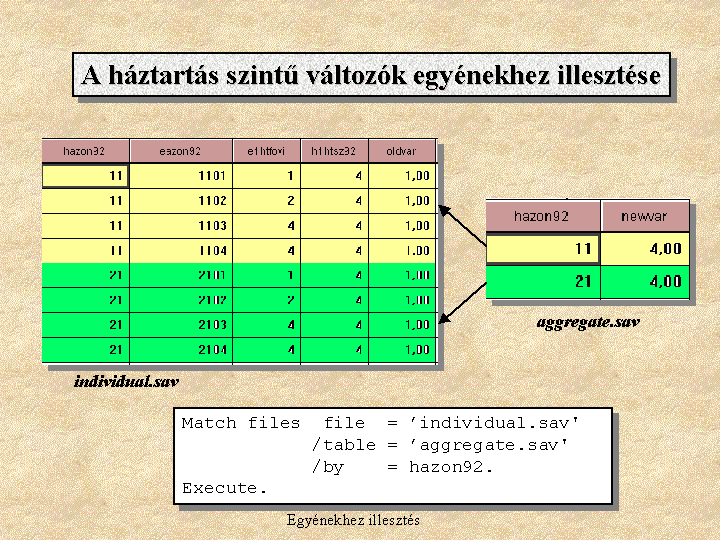Select the 21 cell in aggregate table

coord(542,282)
